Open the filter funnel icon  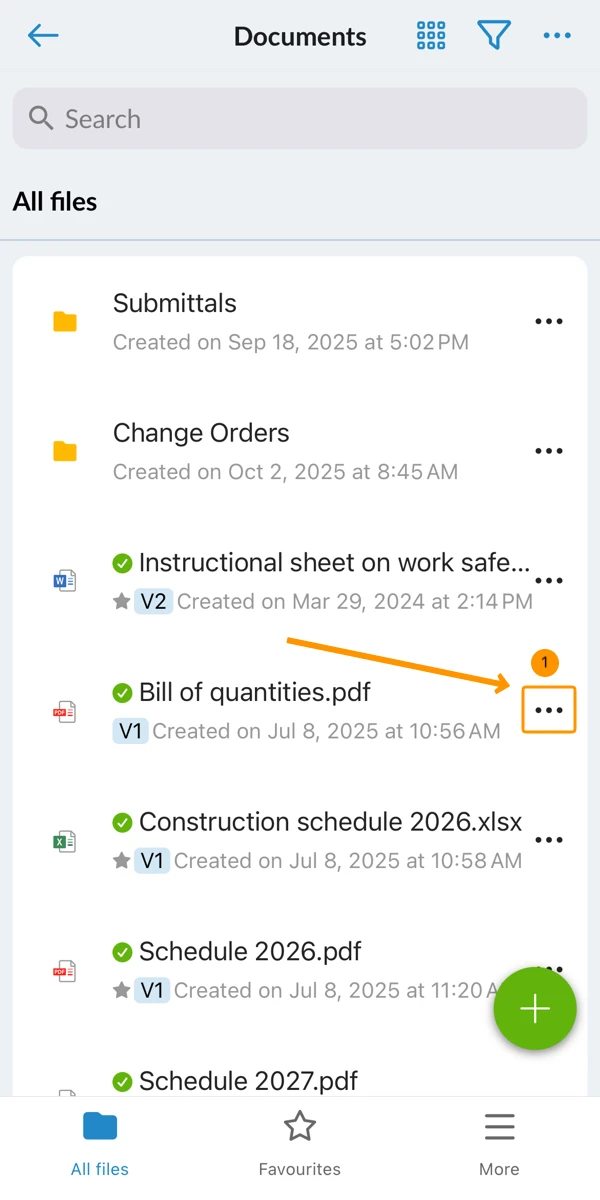click(494, 37)
